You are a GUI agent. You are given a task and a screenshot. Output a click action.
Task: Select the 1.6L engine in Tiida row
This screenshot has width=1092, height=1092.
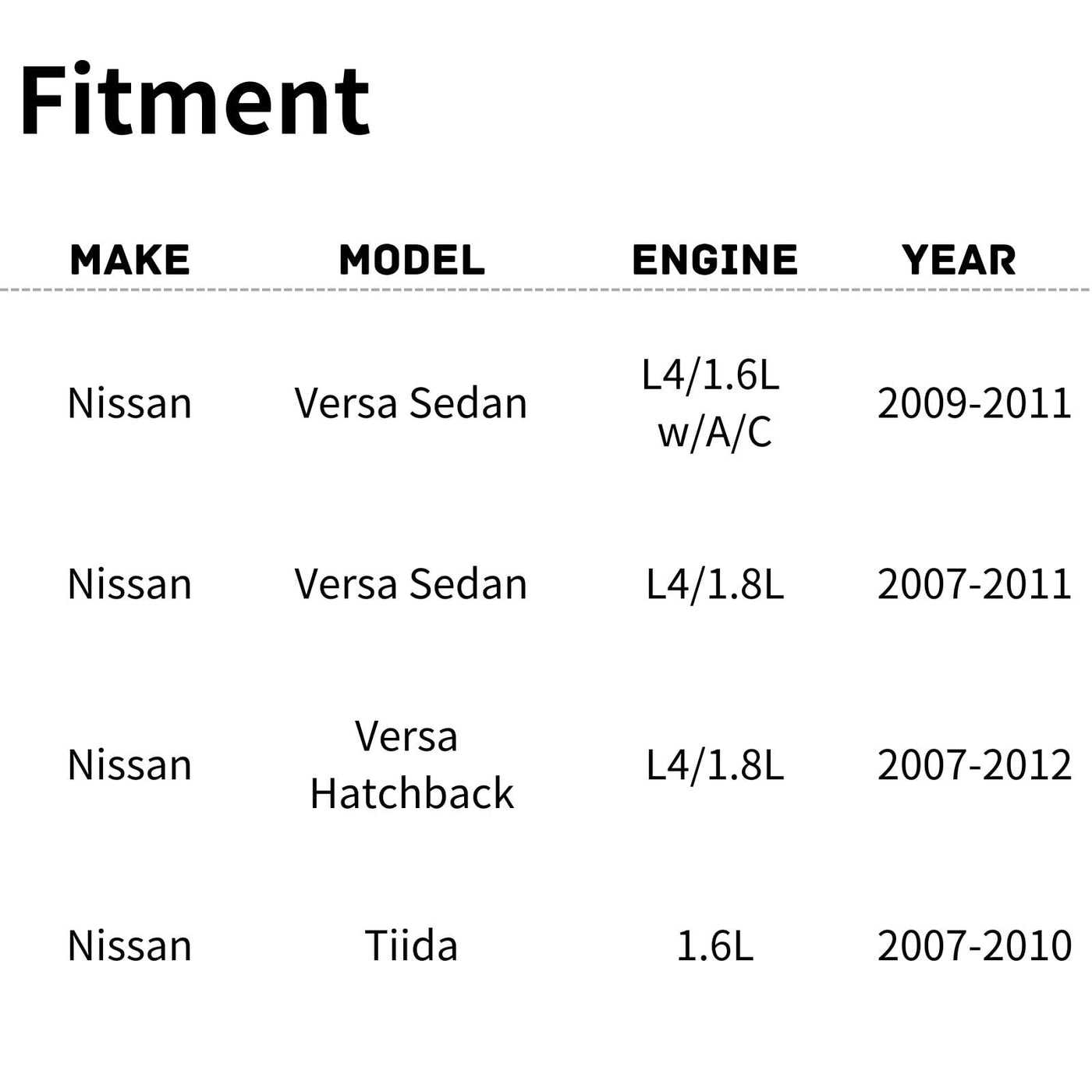point(714,946)
